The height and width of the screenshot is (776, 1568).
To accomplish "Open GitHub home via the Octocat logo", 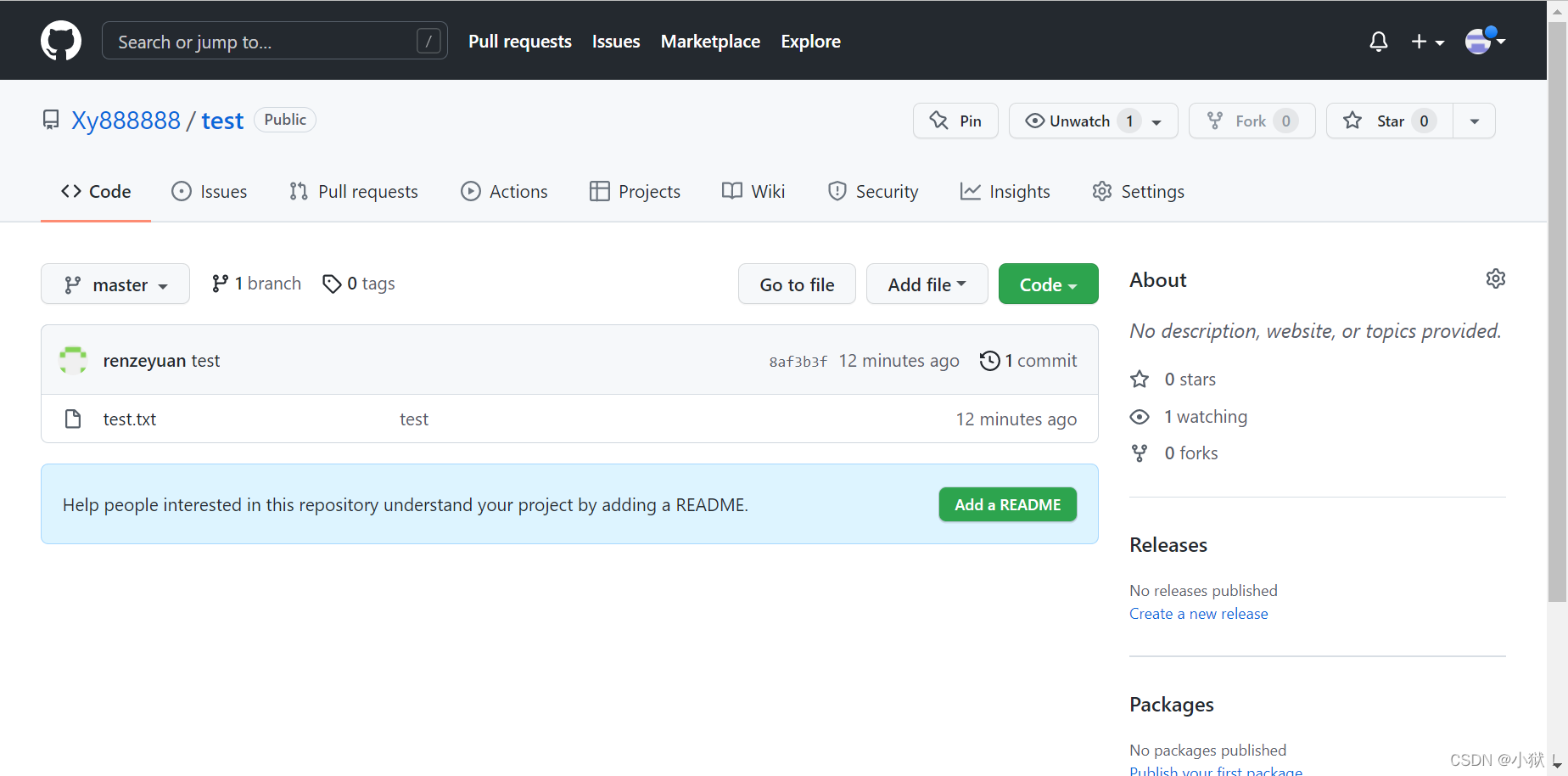I will 61,41.
